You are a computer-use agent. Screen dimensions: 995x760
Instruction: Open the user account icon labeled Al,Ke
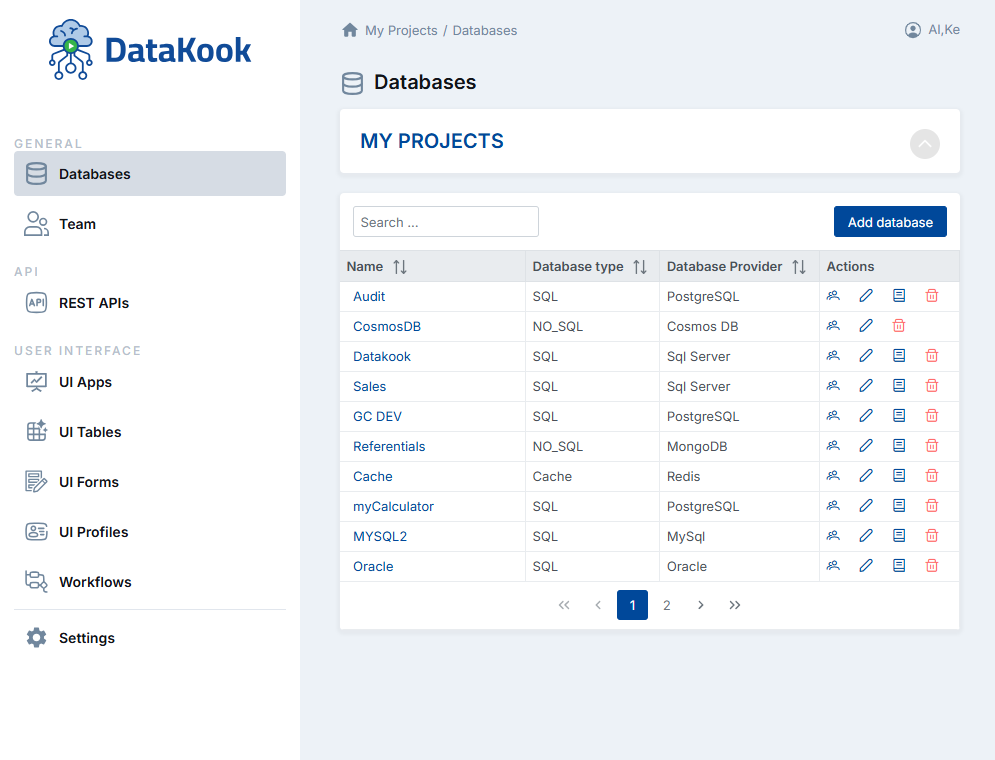point(913,29)
